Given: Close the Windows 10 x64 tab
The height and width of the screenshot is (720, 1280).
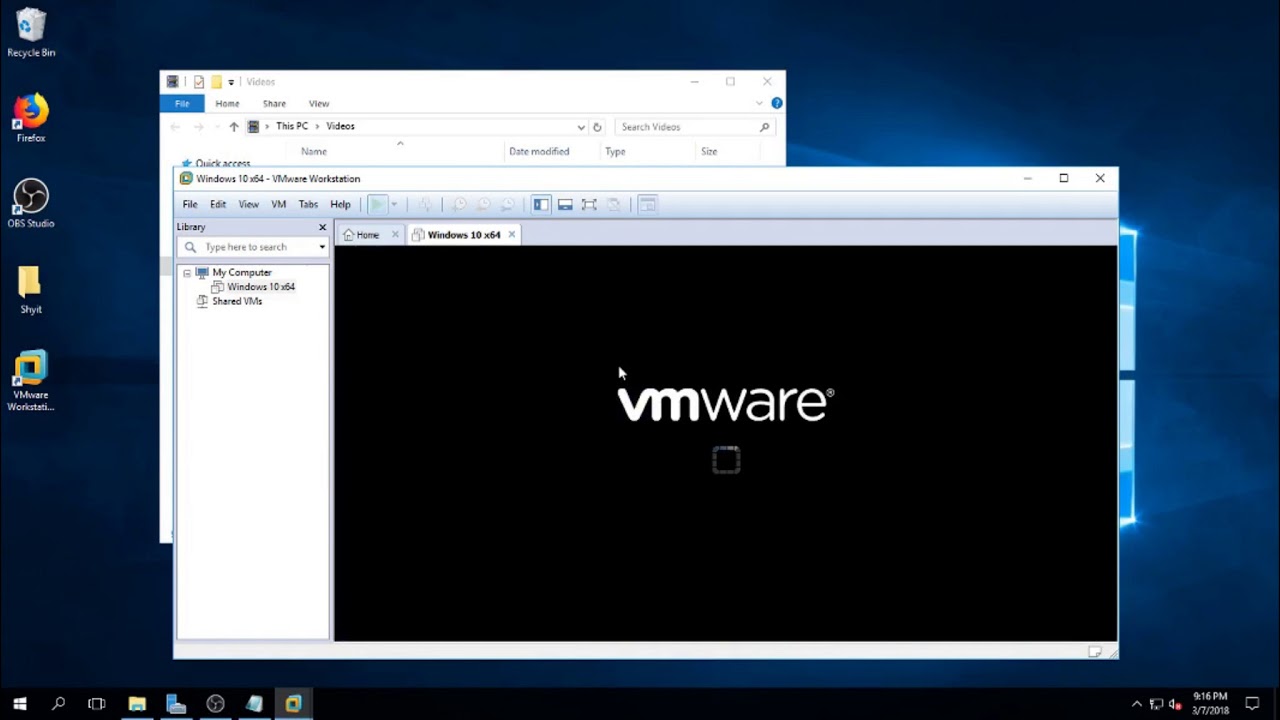Looking at the screenshot, I should (511, 235).
